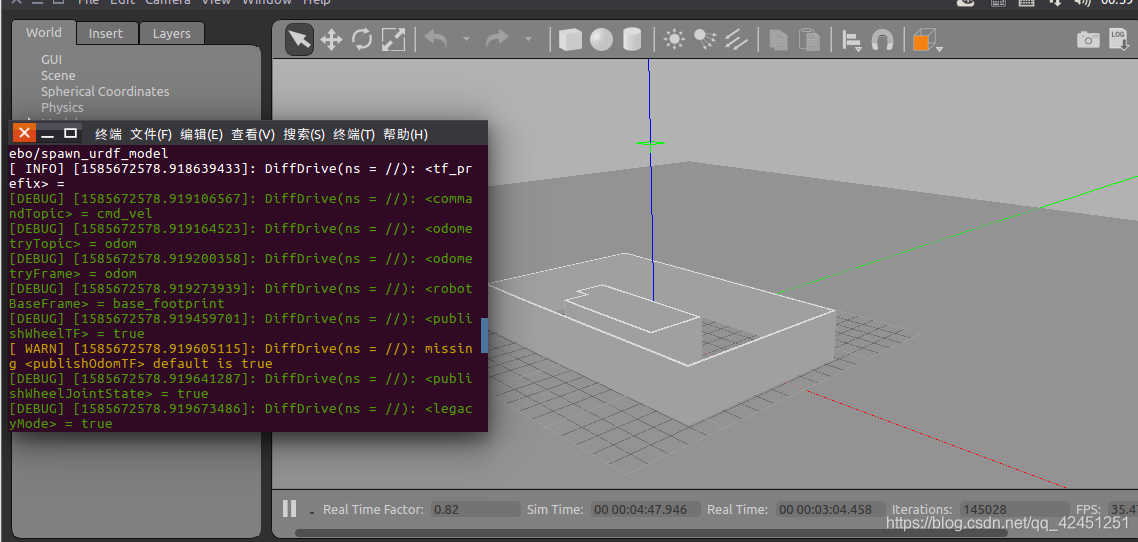Viewport: 1138px width, 542px height.
Task: Open the undo history dropdown arrow
Action: click(x=466, y=39)
